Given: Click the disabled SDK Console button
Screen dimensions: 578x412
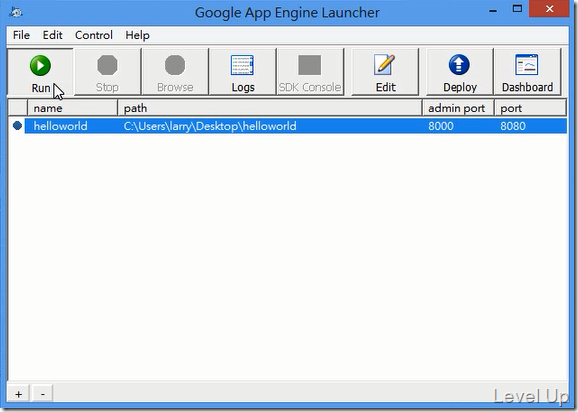Looking at the screenshot, I should (x=310, y=72).
